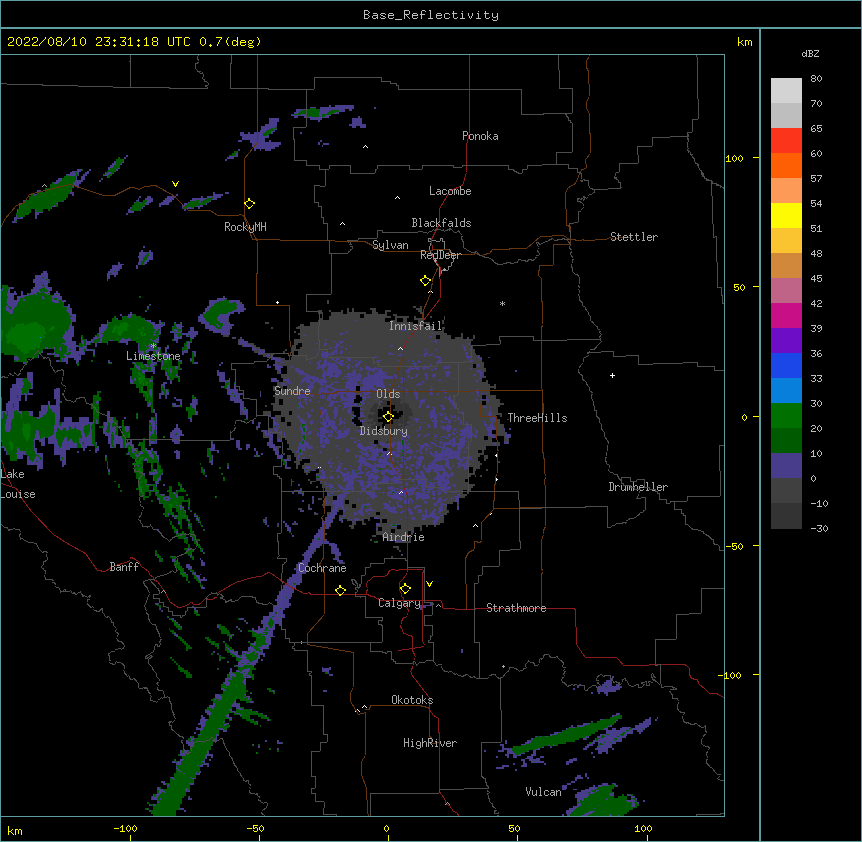Select the Blackfalds label

441,223
